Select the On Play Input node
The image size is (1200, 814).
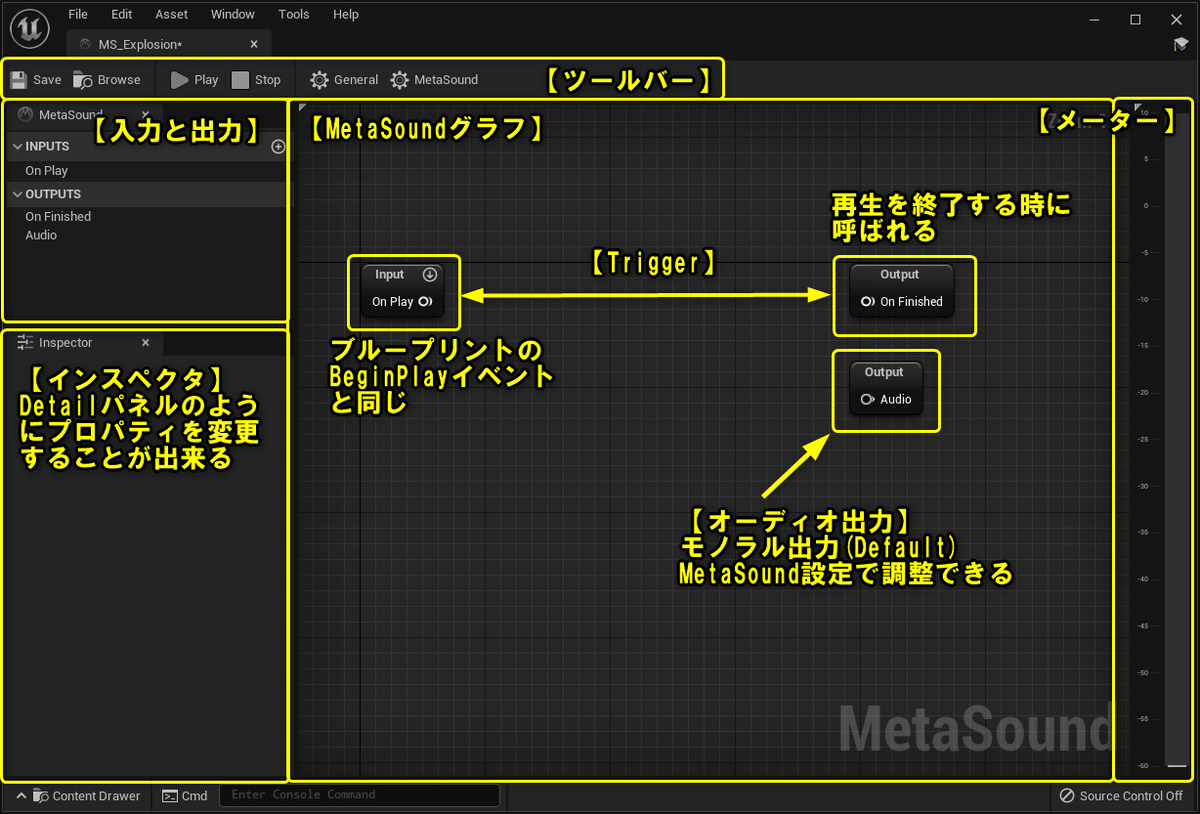click(403, 290)
